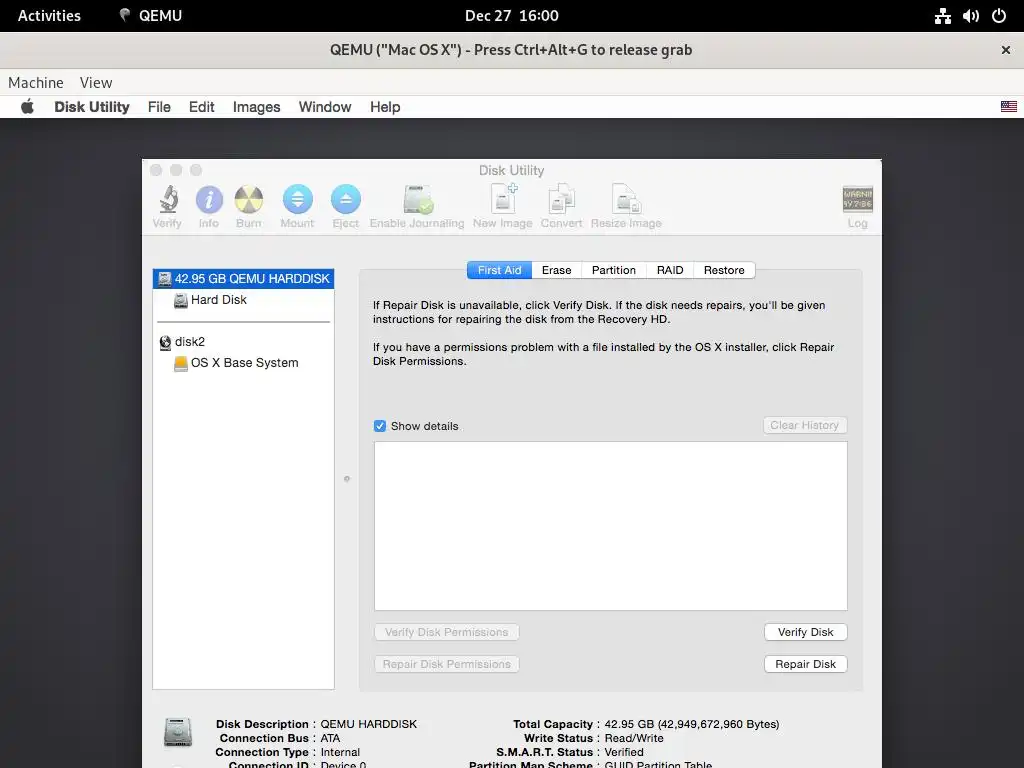Switch to the First Aid tab
This screenshot has width=1024, height=768.
500,270
